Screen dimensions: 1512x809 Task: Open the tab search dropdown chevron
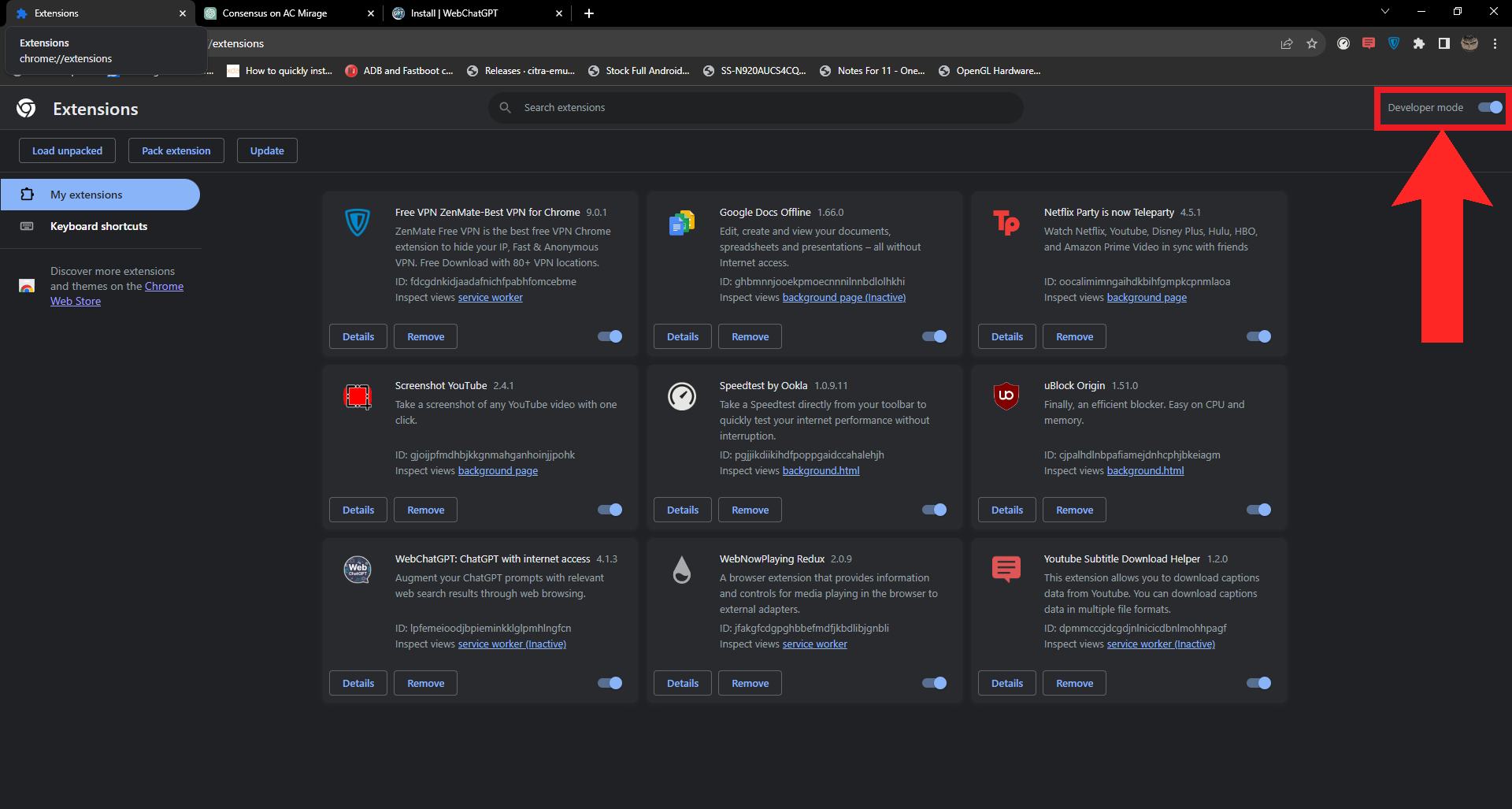(1385, 12)
